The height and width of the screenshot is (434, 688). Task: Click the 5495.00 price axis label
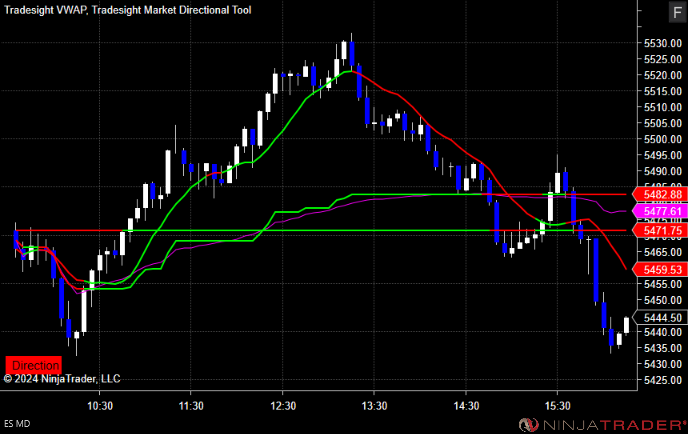pyautogui.click(x=663, y=155)
